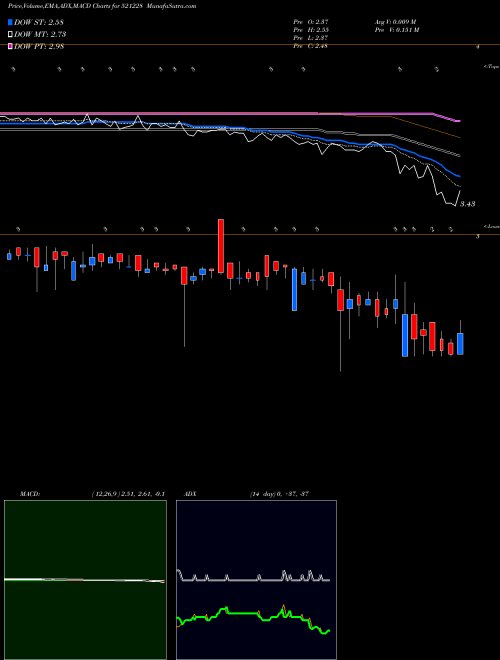Screen dimensions: 500x660
Task: Select the 'Pre H:' high price text
Action: 311,30
